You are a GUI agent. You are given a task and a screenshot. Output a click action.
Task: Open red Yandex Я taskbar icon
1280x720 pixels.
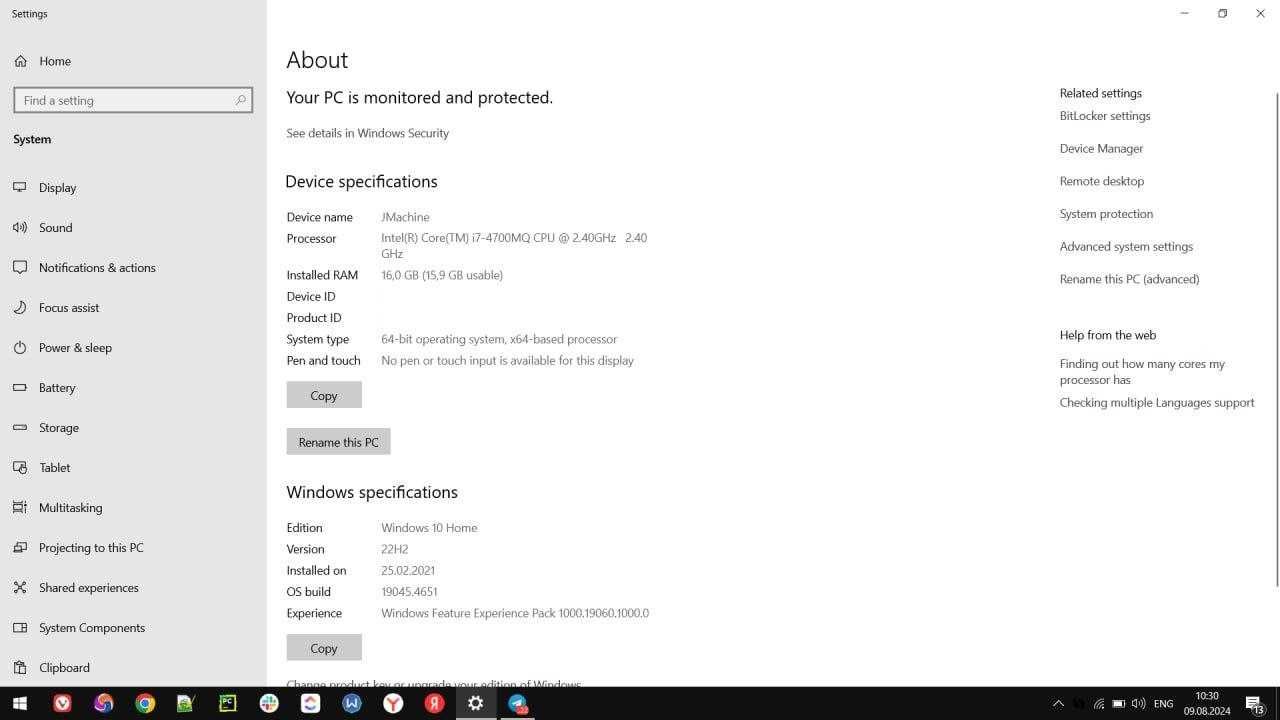434,703
